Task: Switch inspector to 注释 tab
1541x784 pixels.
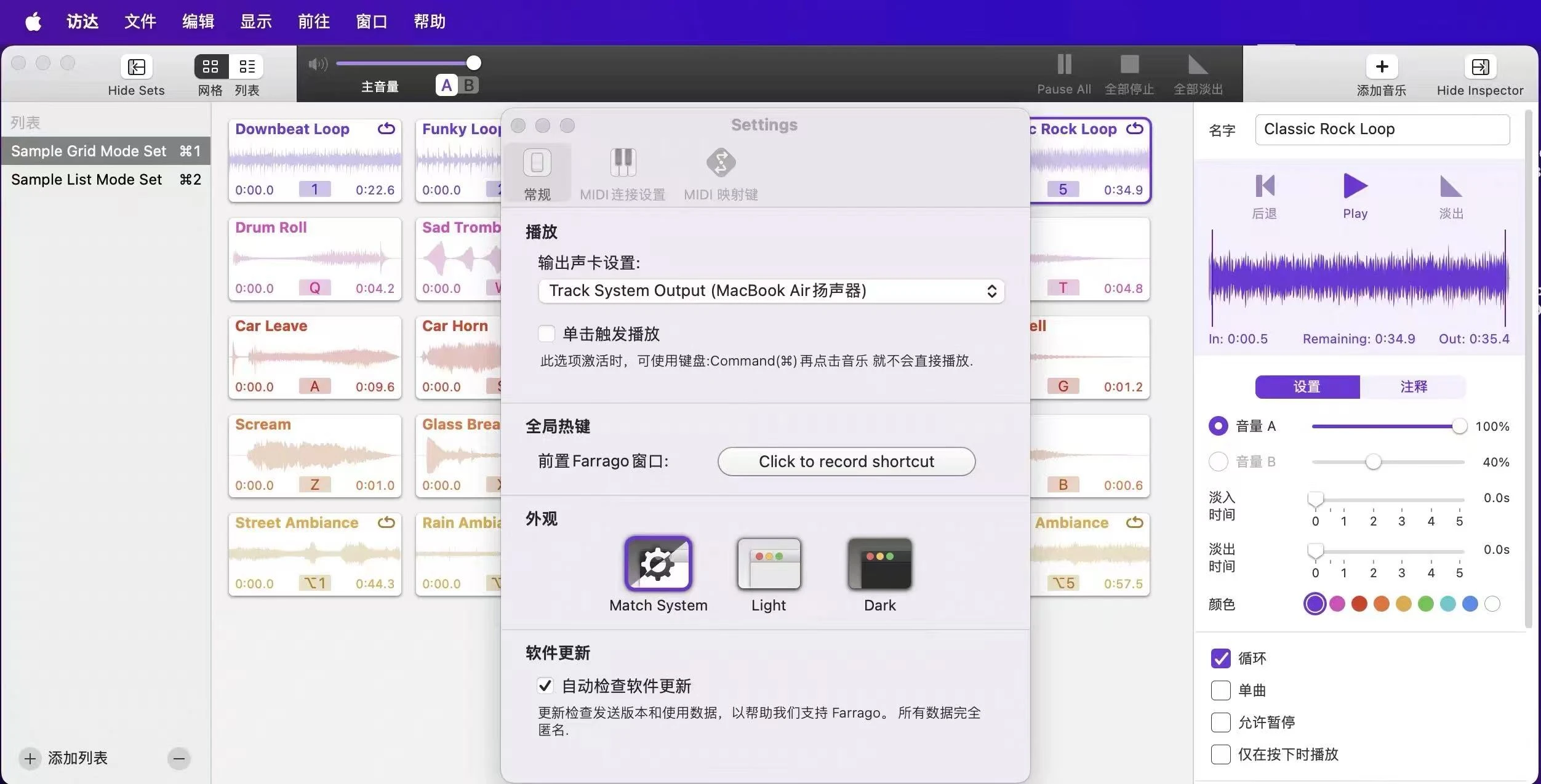Action: click(x=1413, y=386)
